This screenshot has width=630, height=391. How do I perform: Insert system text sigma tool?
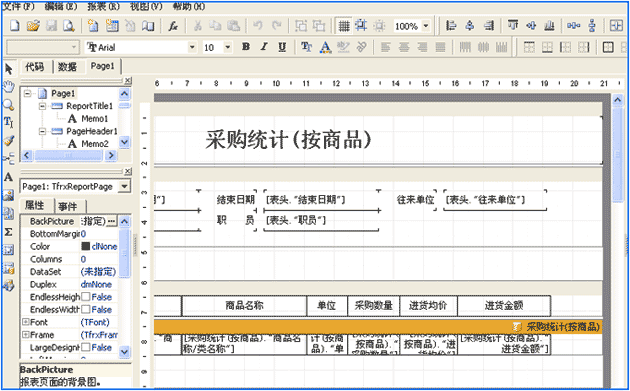coord(8,232)
